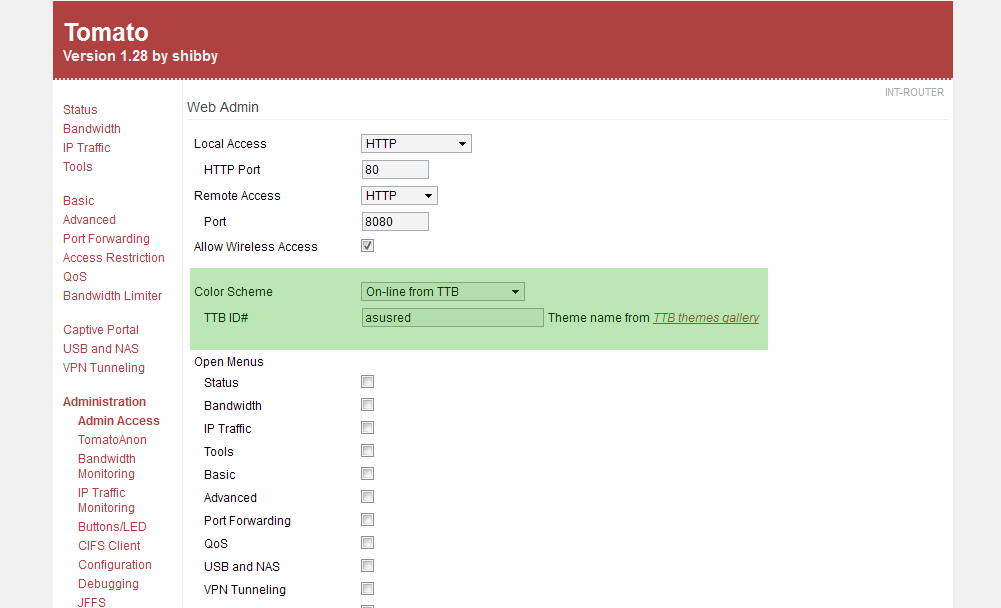This screenshot has height=608, width=1001.
Task: Check Open Menus Status checkbox
Action: tap(367, 382)
